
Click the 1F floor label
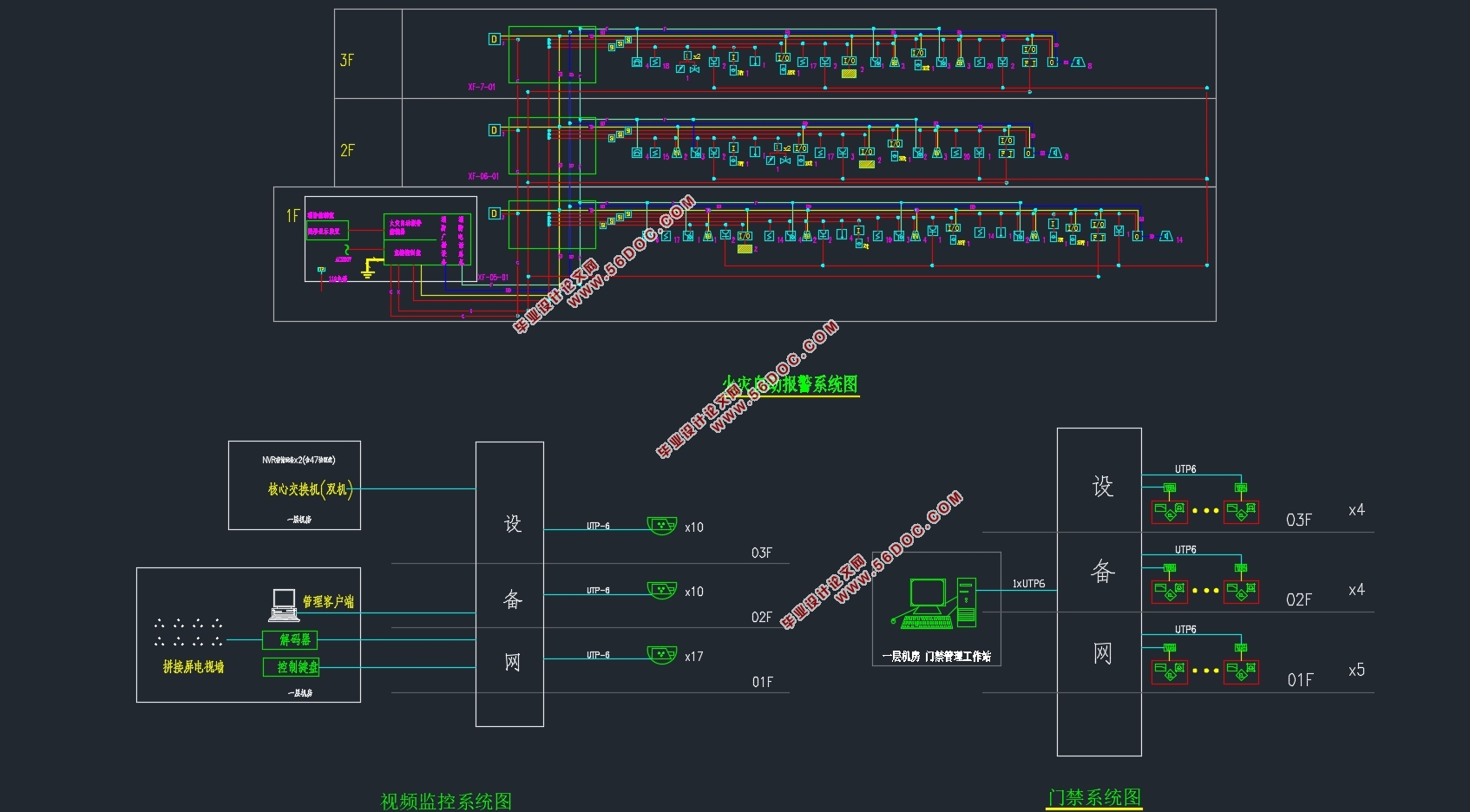pos(293,215)
